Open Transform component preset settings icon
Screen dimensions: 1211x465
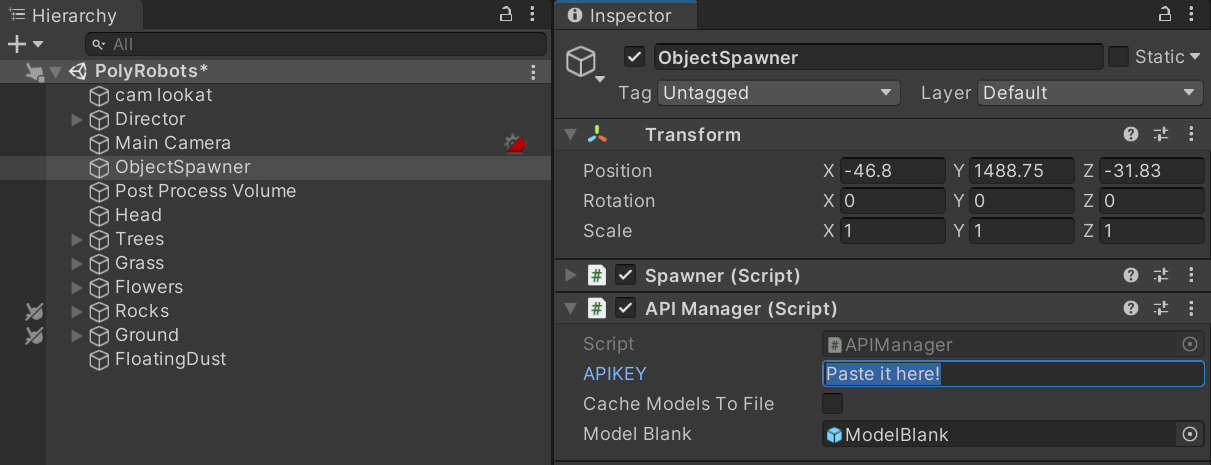point(1161,135)
